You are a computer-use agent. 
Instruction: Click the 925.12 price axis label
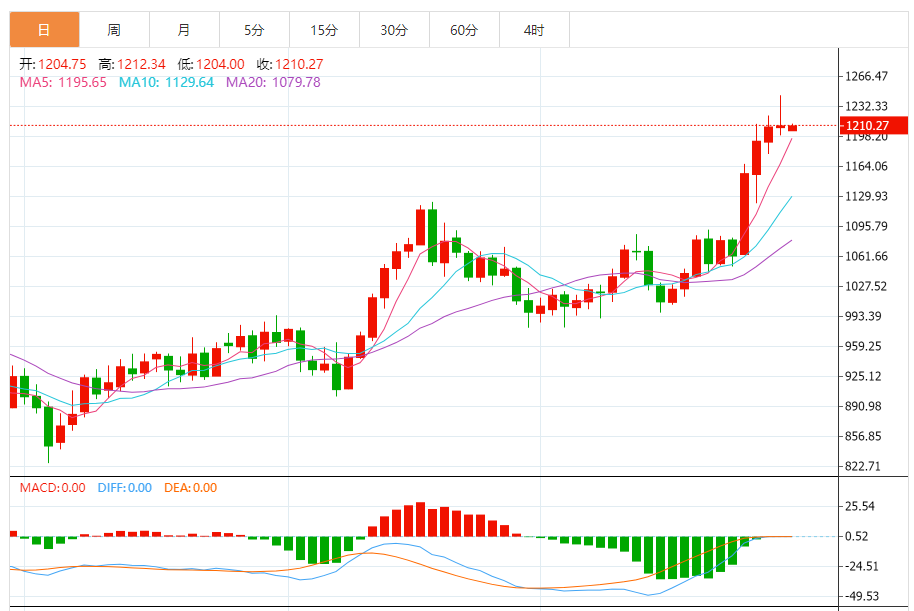click(x=863, y=376)
